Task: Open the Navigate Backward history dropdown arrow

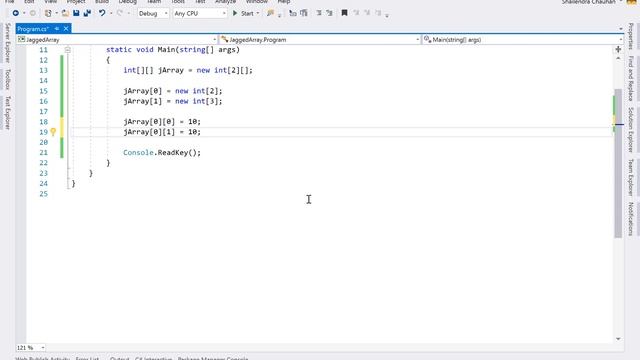Action: pyautogui.click(x=24, y=13)
